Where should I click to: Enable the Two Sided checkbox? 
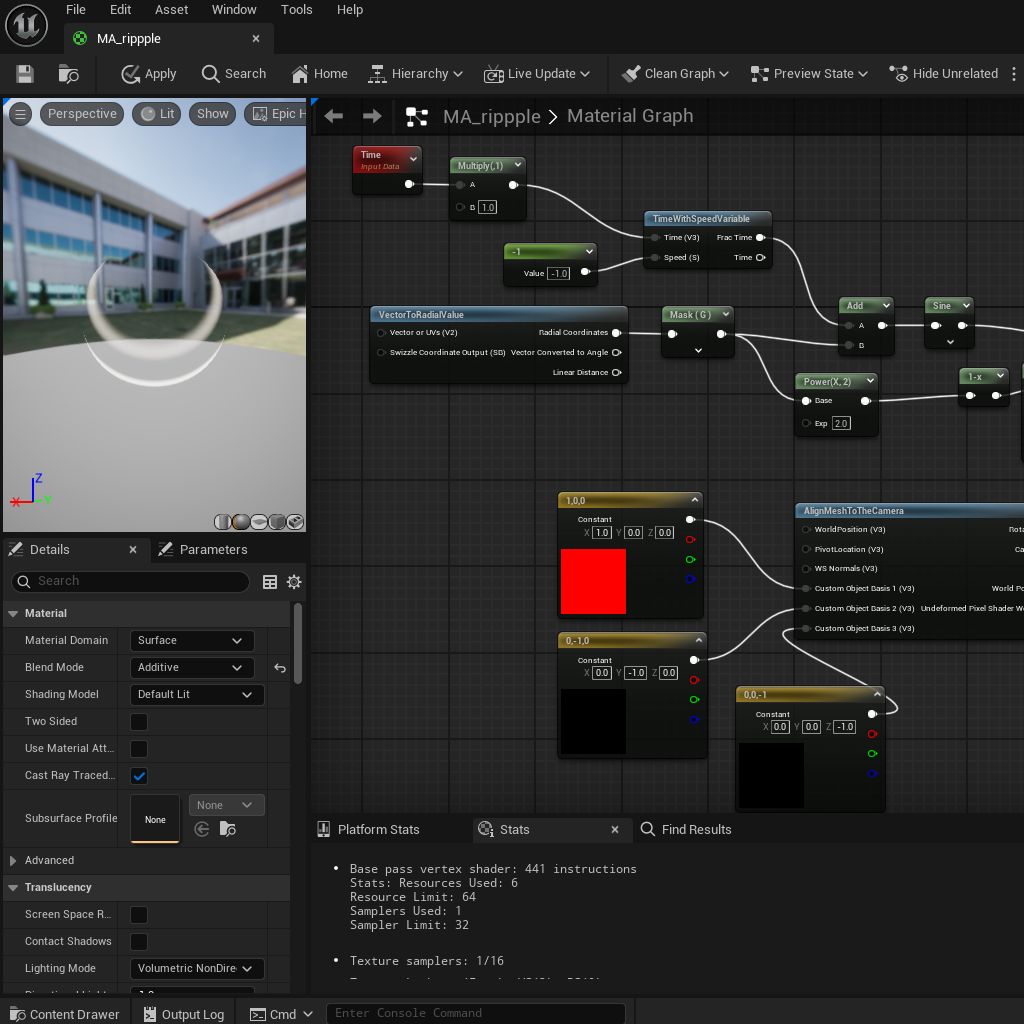click(139, 721)
